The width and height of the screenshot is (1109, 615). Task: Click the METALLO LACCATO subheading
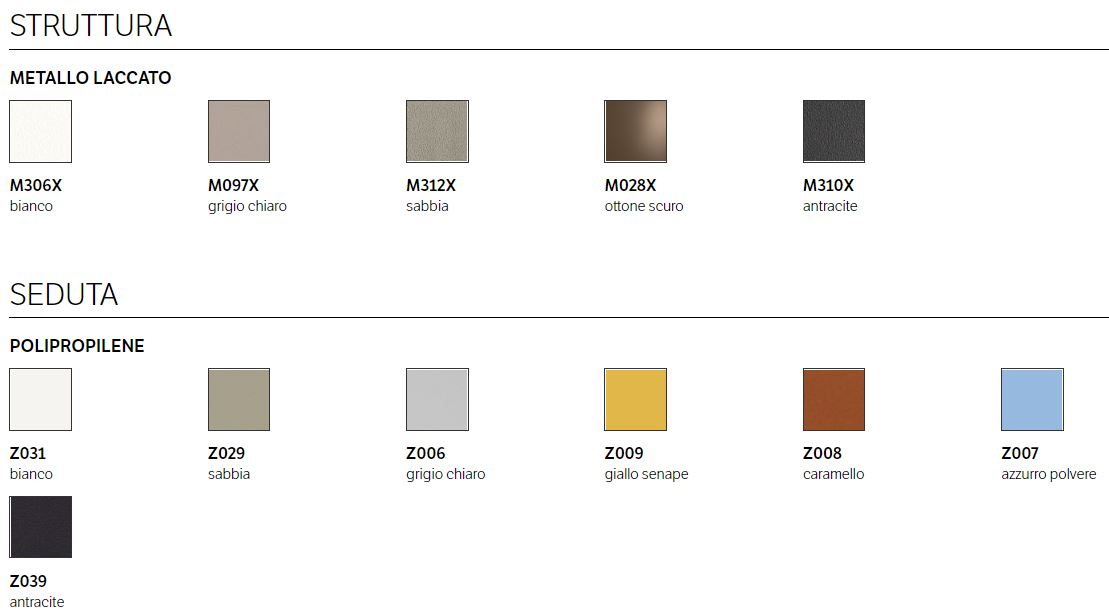pyautogui.click(x=90, y=77)
